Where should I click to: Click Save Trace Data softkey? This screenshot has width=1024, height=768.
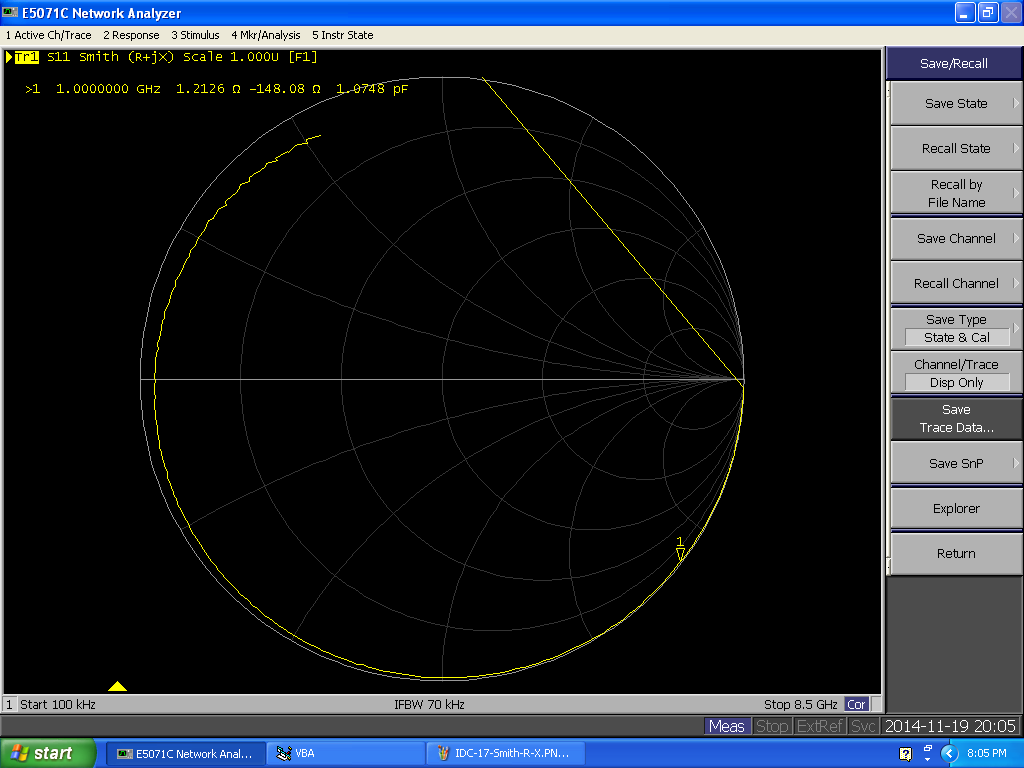pos(955,419)
